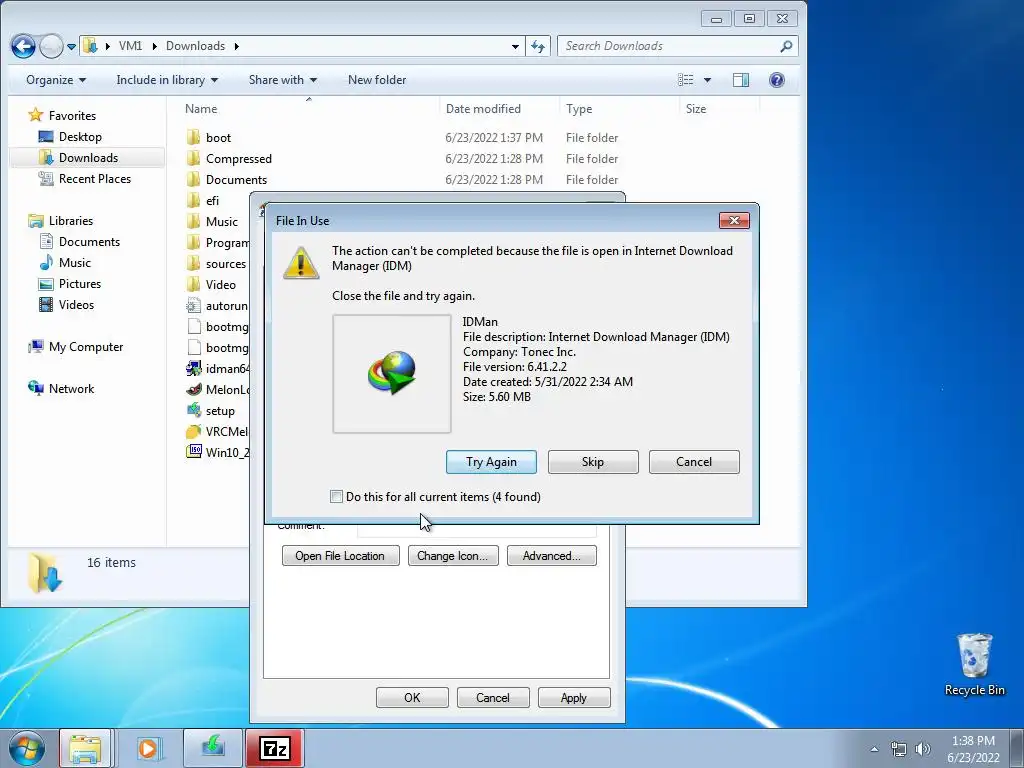Sort by the Size column header

(696, 109)
